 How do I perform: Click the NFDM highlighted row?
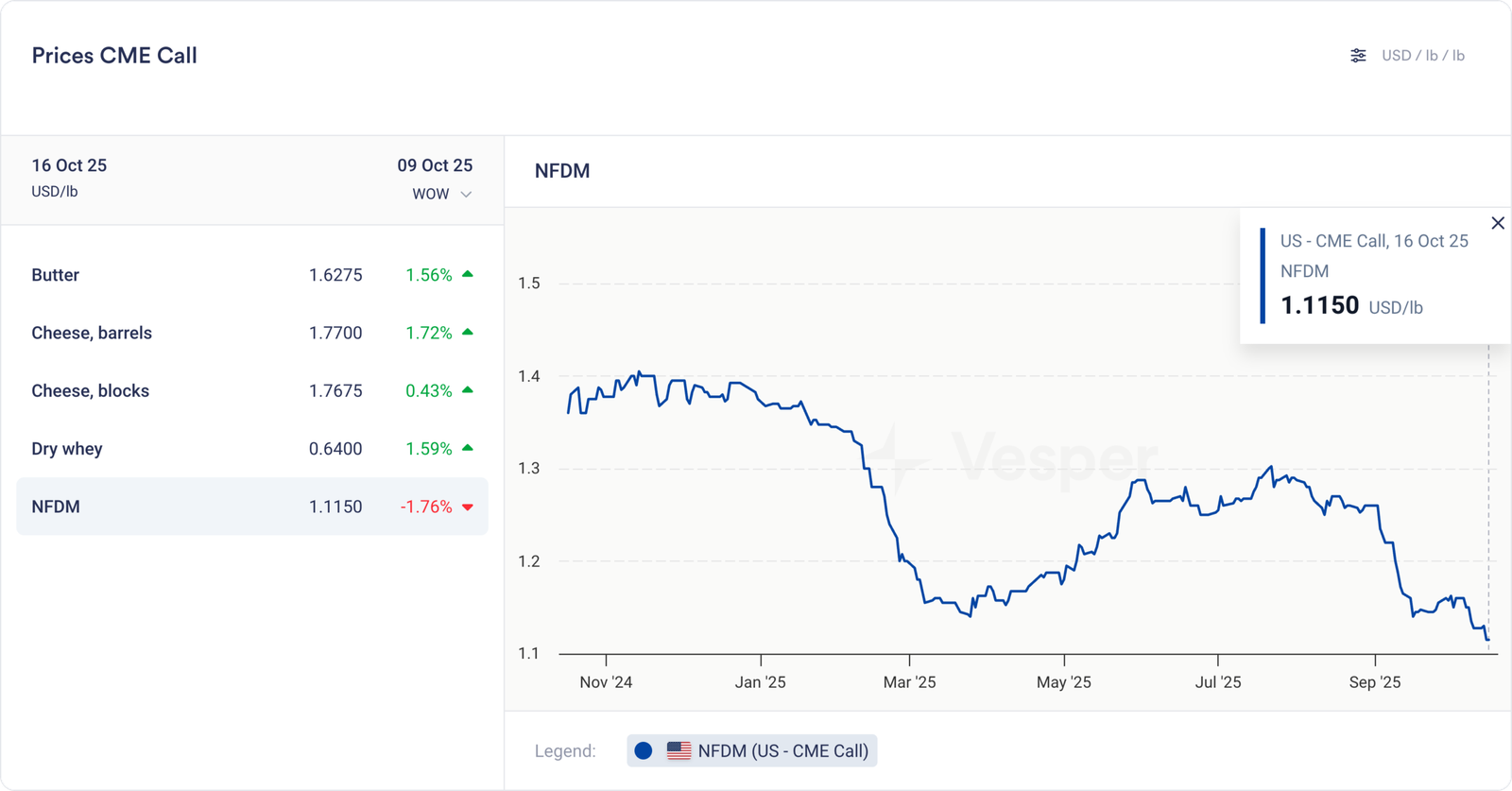pos(251,507)
